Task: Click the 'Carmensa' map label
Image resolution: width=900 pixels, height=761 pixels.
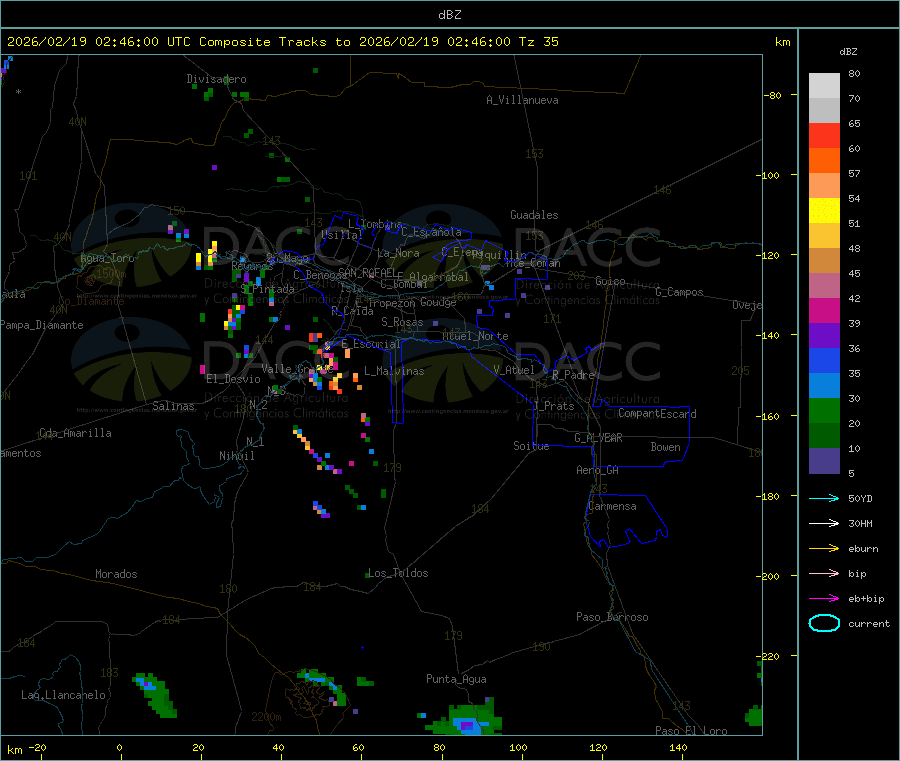Action: click(x=612, y=506)
